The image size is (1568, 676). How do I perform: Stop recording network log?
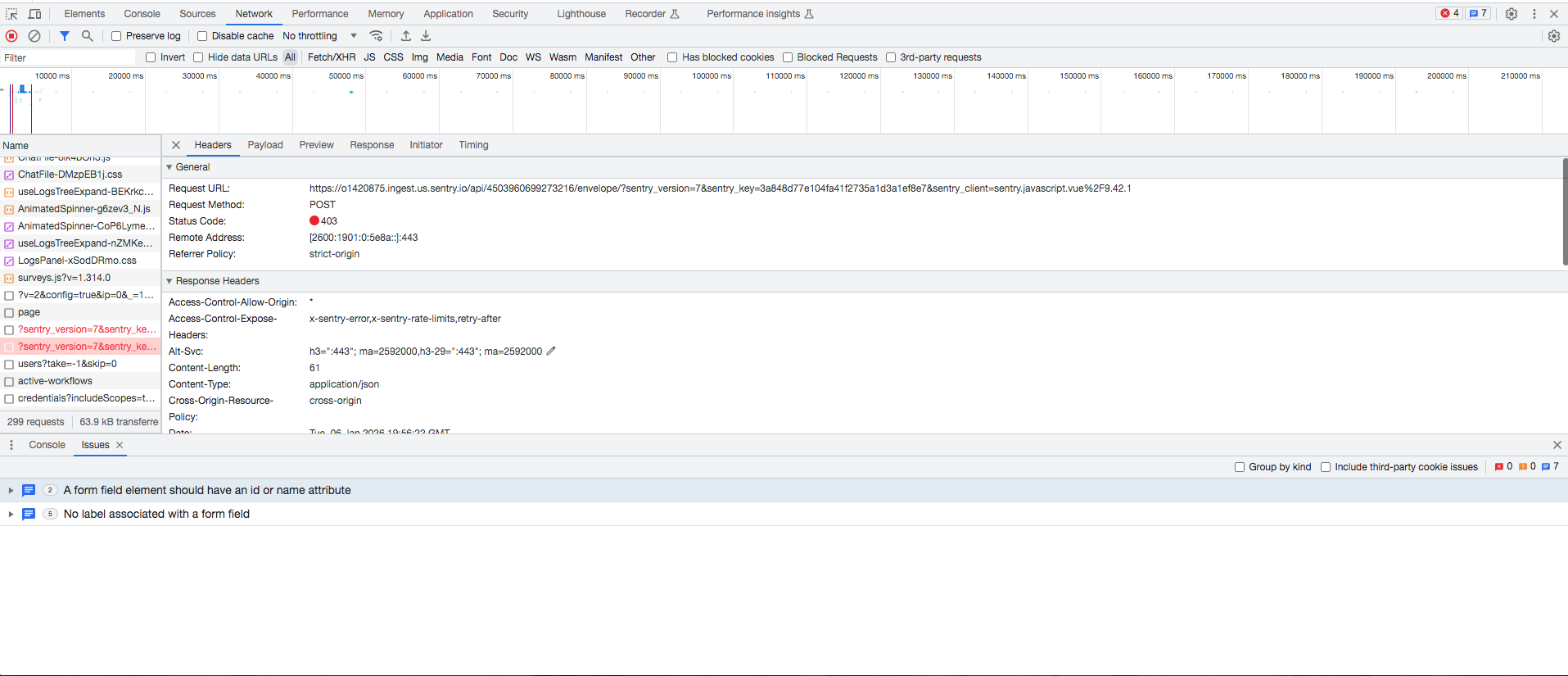pos(11,36)
